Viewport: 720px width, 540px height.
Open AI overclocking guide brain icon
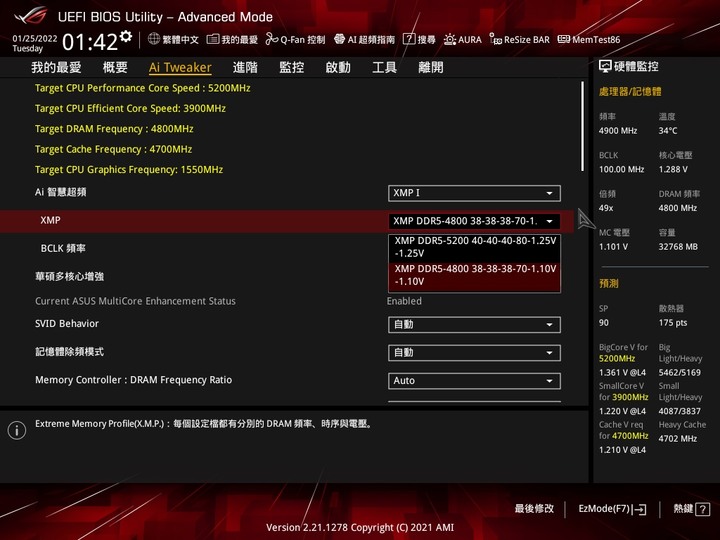point(339,39)
